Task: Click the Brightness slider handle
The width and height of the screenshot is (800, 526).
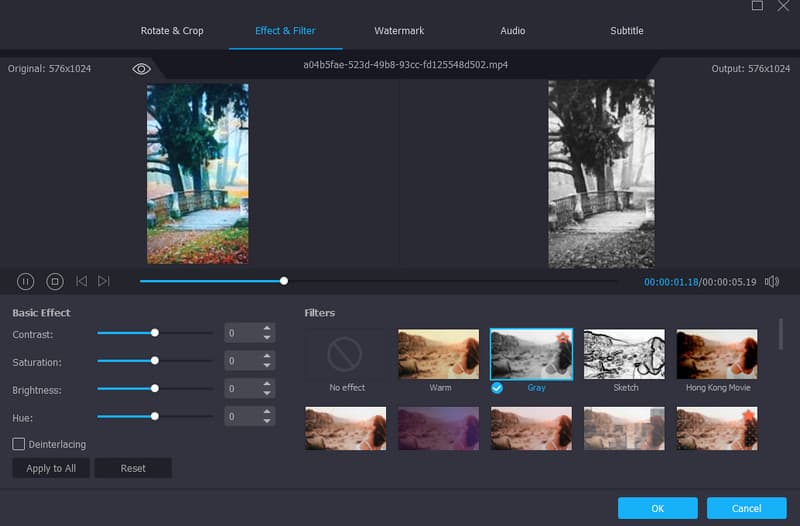Action: (x=155, y=388)
